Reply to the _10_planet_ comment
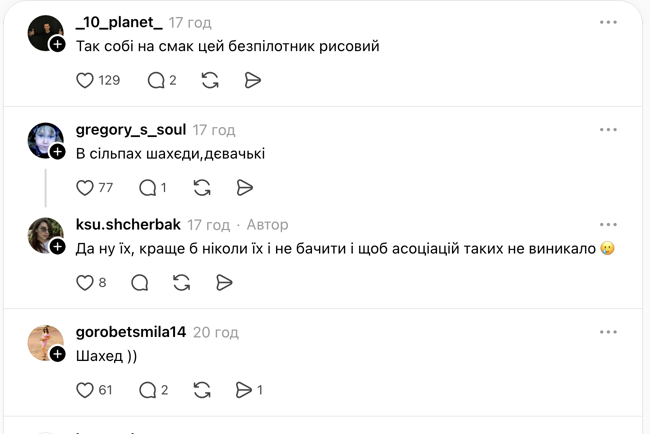650x434 pixels. [x=155, y=80]
